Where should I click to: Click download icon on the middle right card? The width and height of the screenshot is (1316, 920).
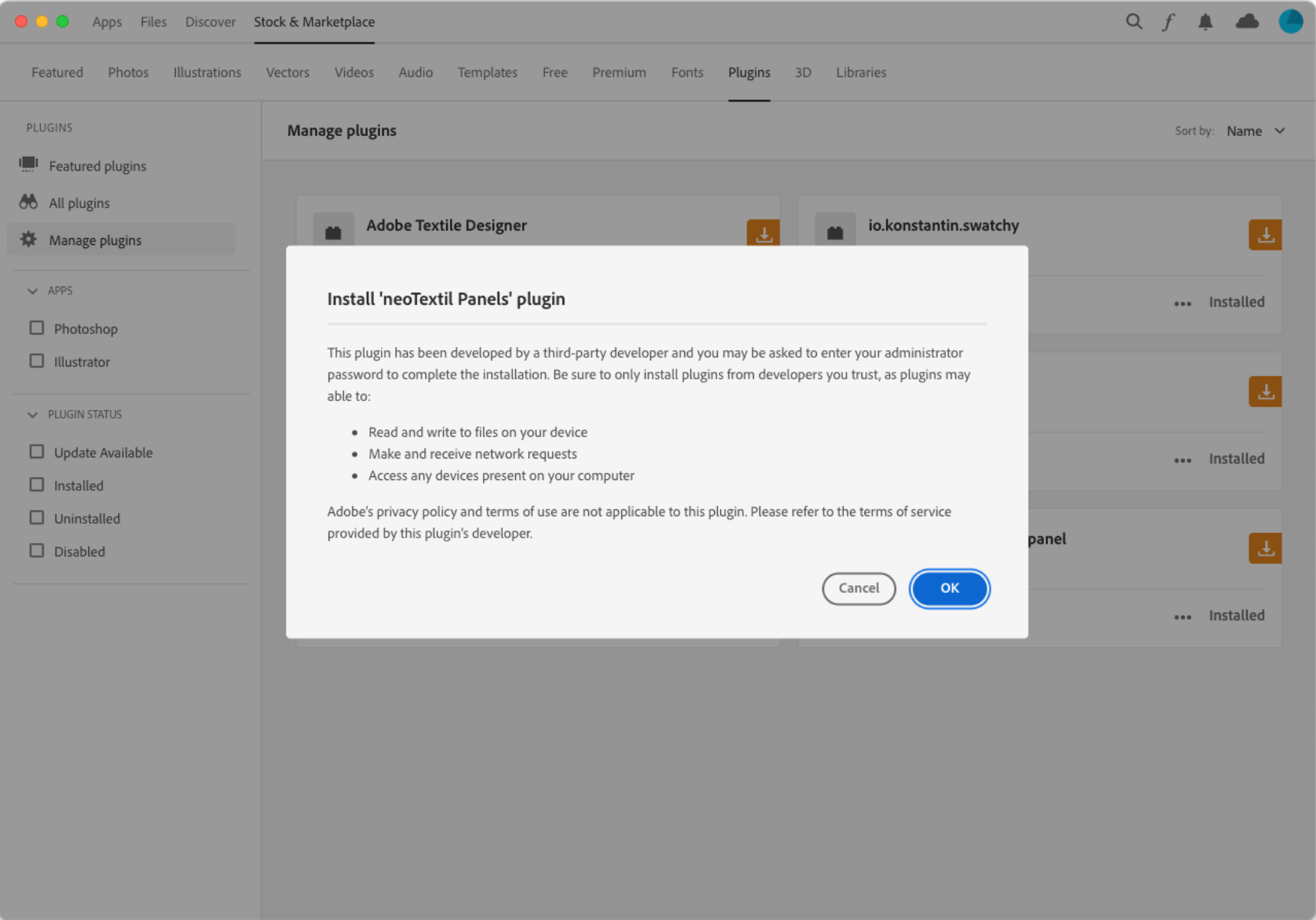pos(1265,392)
